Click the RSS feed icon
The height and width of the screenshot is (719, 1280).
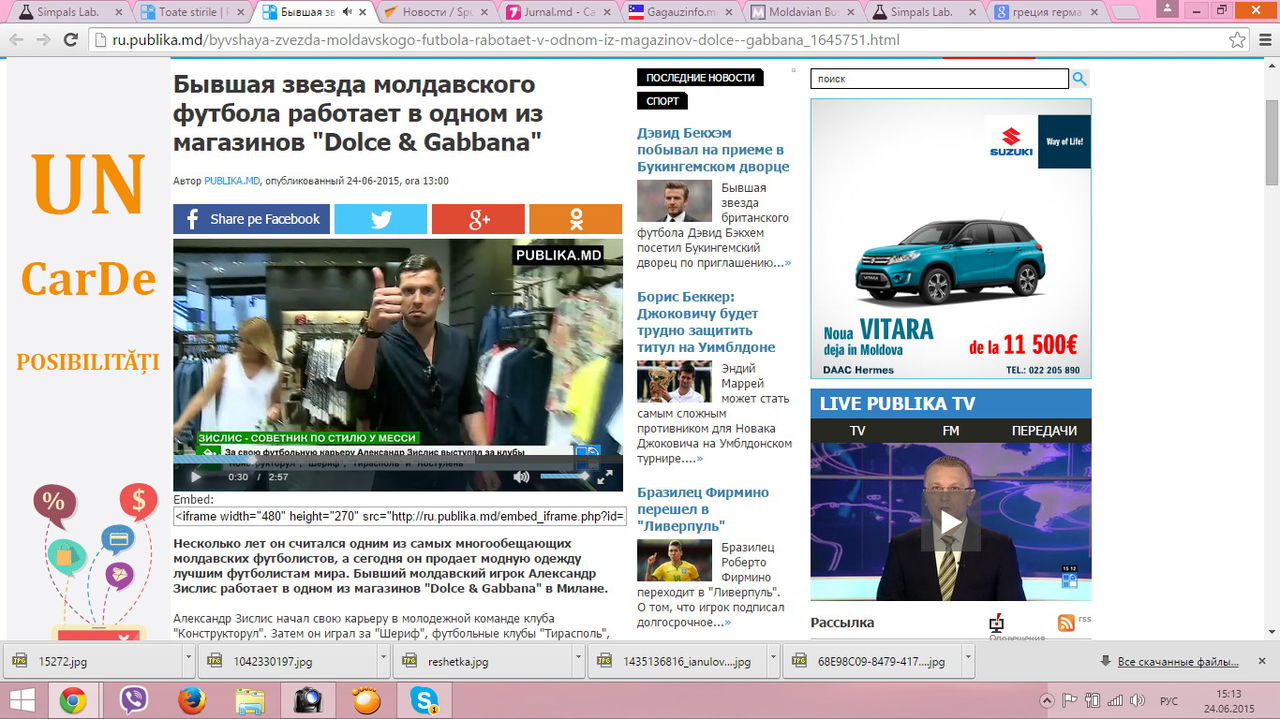click(1066, 621)
